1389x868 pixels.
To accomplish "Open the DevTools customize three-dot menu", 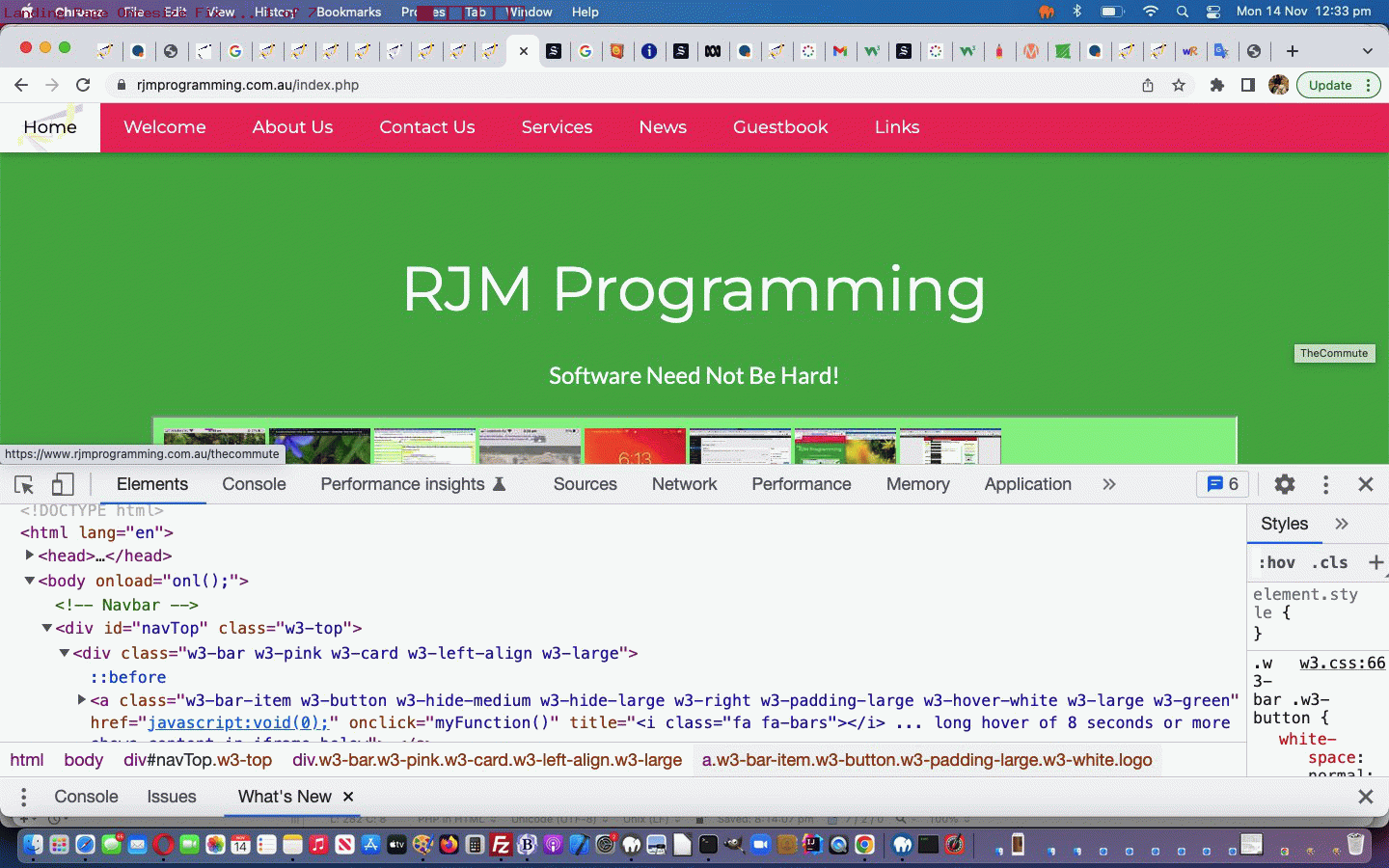I will coord(1325,484).
